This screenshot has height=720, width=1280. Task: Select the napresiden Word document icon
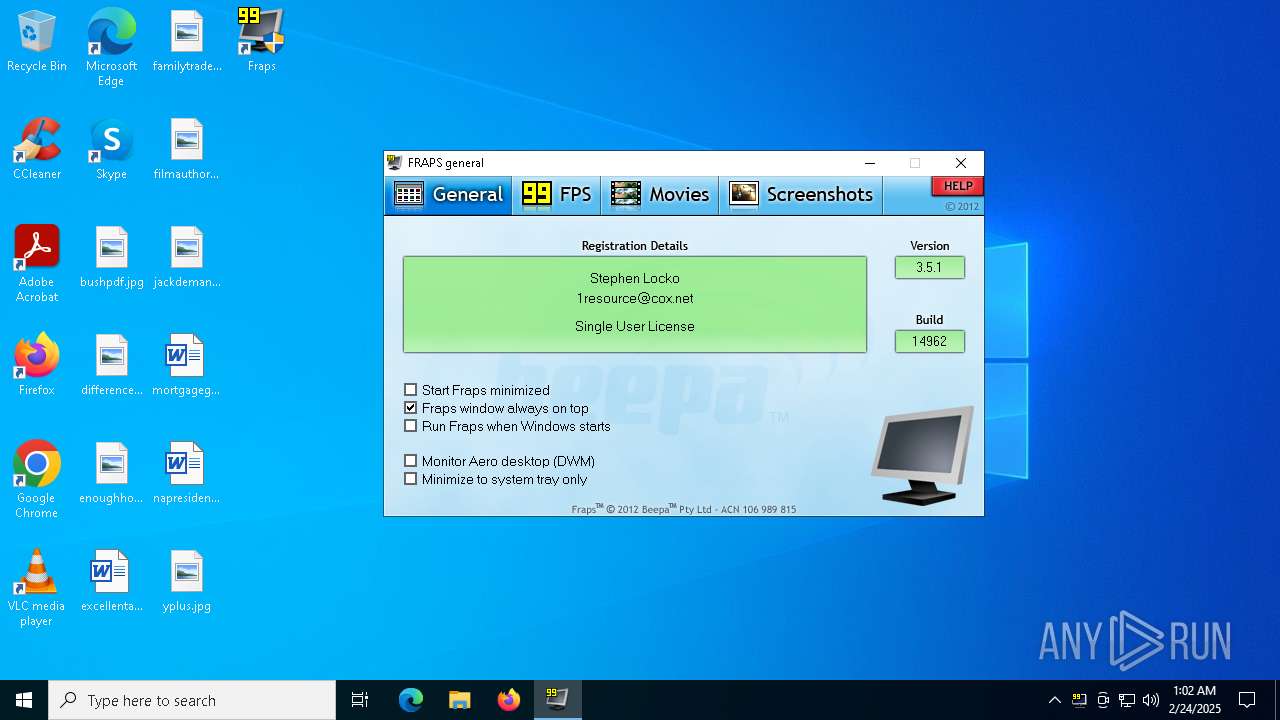point(186,473)
